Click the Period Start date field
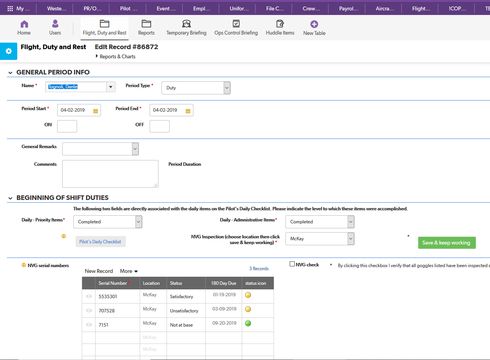The width and height of the screenshot is (490, 360). point(79,110)
